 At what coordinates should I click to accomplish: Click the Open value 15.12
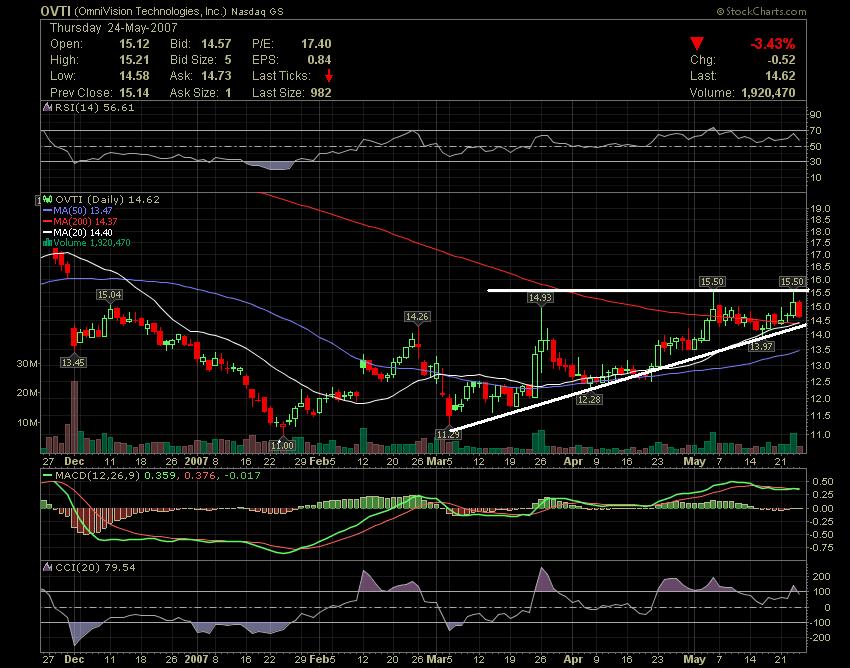[134, 44]
